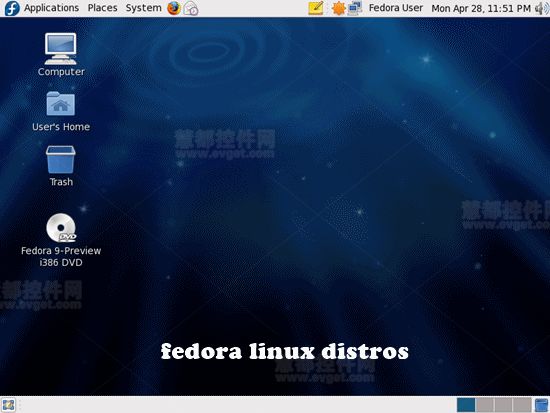
Task: Open the System menu
Action: [x=143, y=8]
